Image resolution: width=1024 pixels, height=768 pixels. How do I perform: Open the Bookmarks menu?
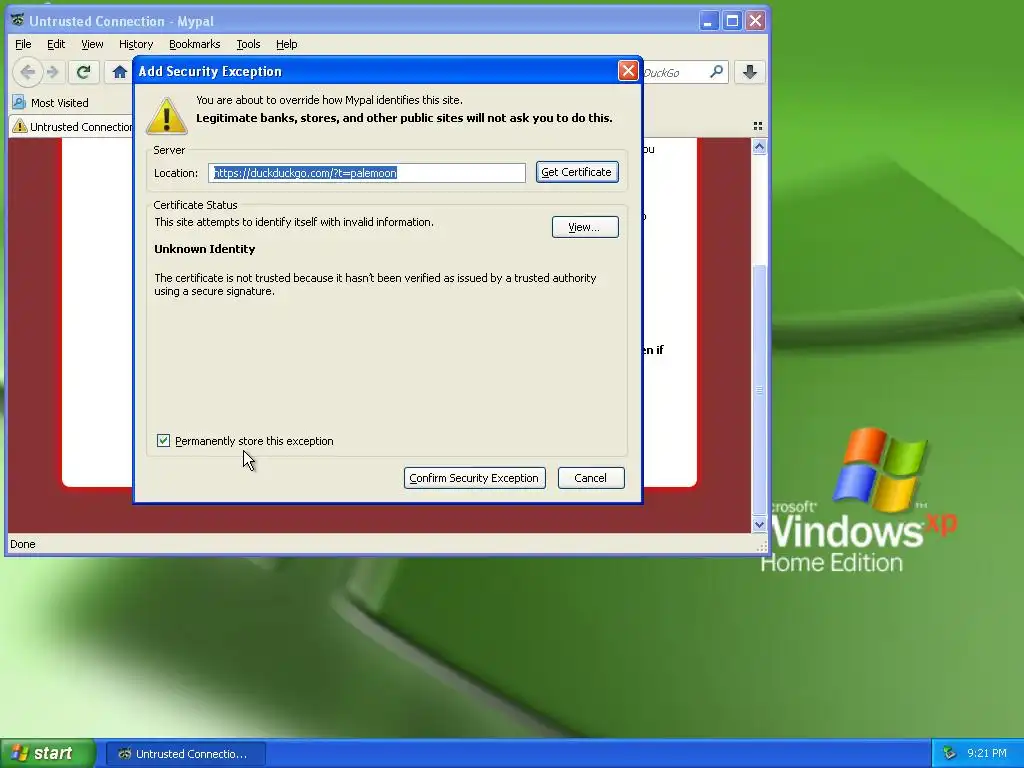(x=195, y=44)
